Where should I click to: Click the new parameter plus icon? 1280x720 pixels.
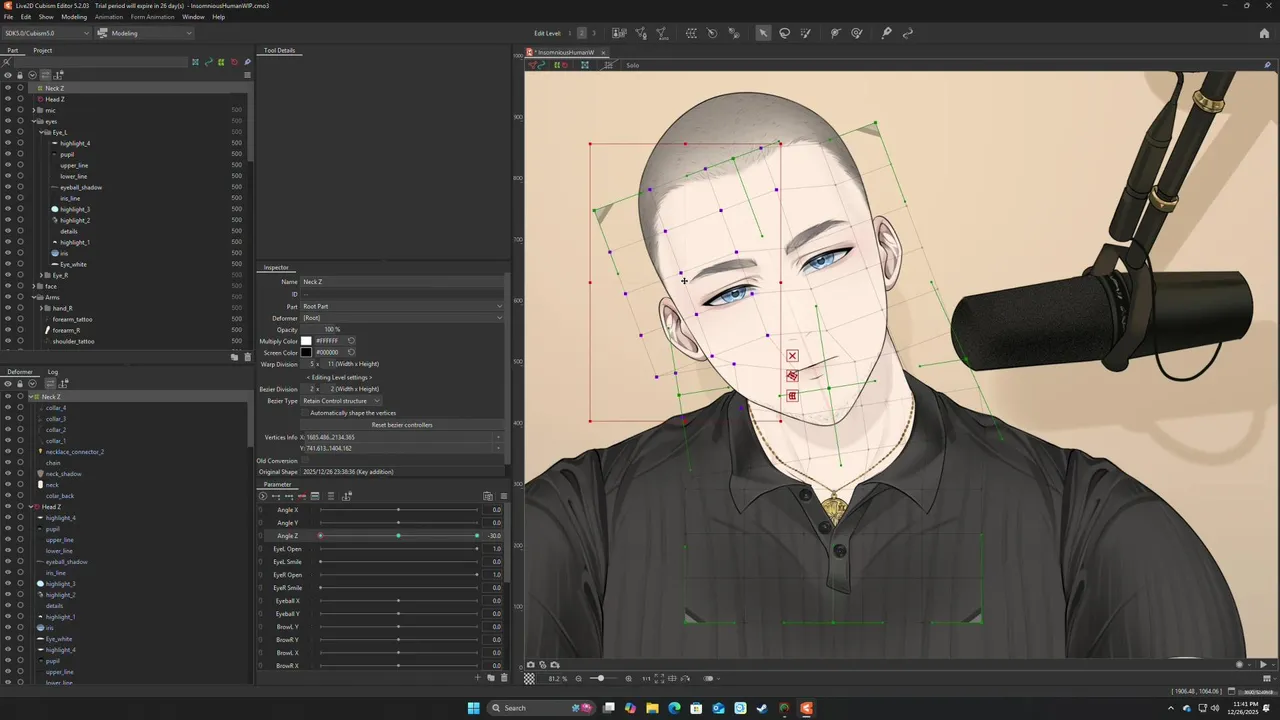[477, 678]
